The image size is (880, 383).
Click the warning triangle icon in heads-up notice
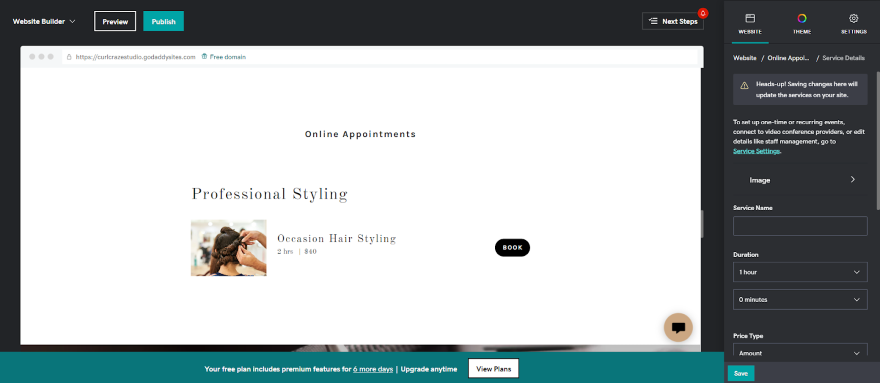click(744, 85)
